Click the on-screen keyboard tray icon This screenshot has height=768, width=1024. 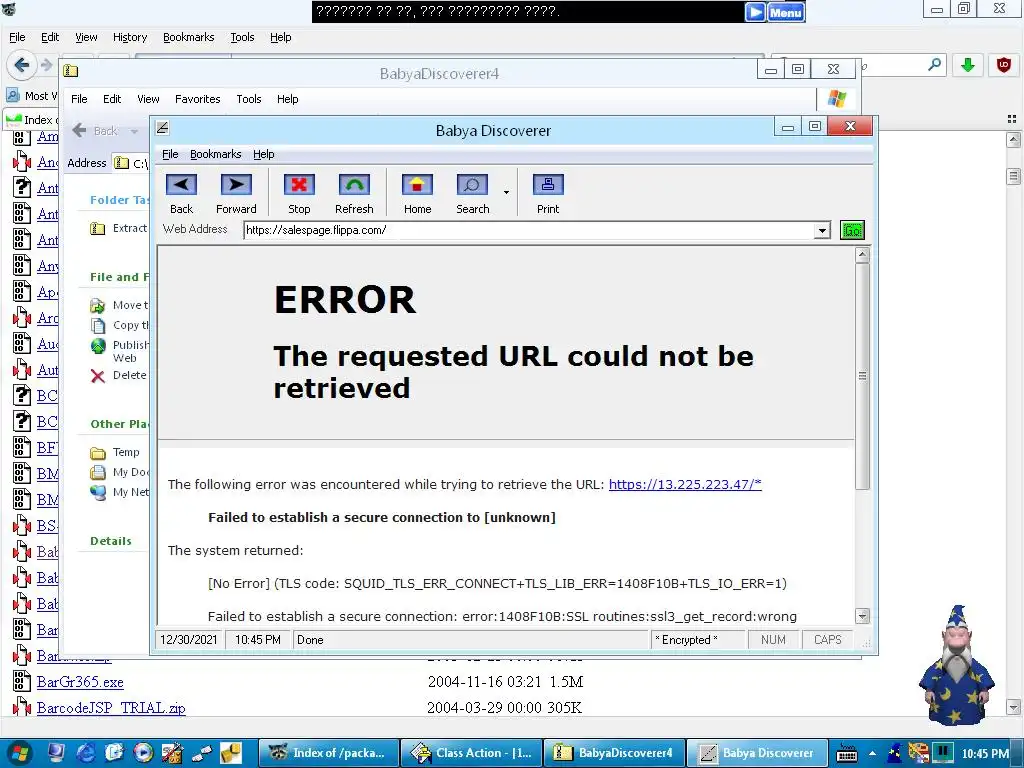pos(848,753)
